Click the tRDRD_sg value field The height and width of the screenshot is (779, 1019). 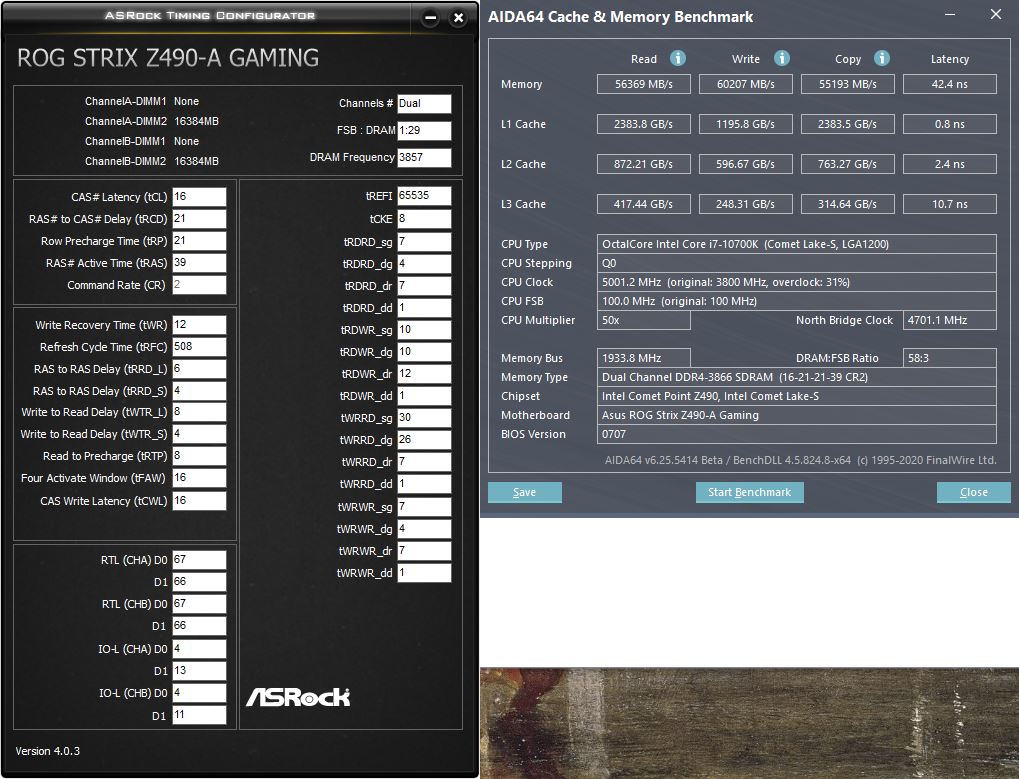424,242
